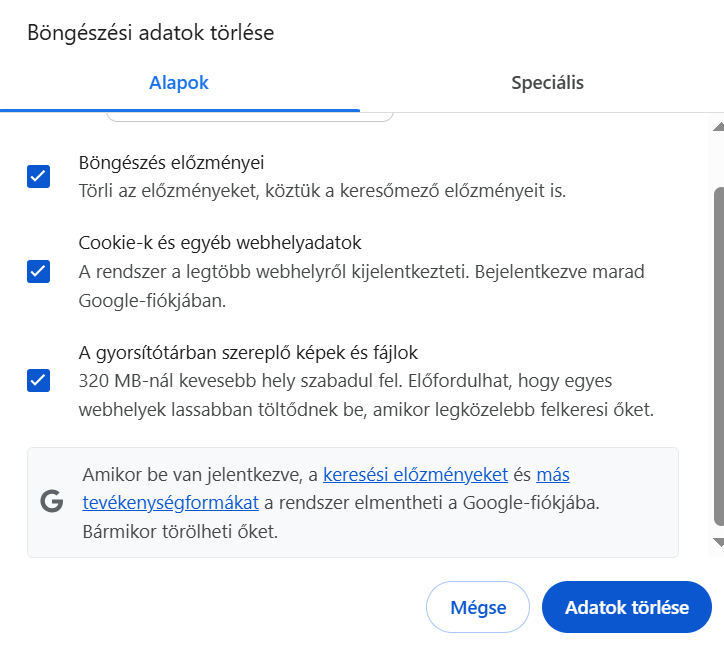Image resolution: width=724 pixels, height=650 pixels.
Task: Click the Böngészési adatok törlése dialog title
Action: (x=150, y=33)
